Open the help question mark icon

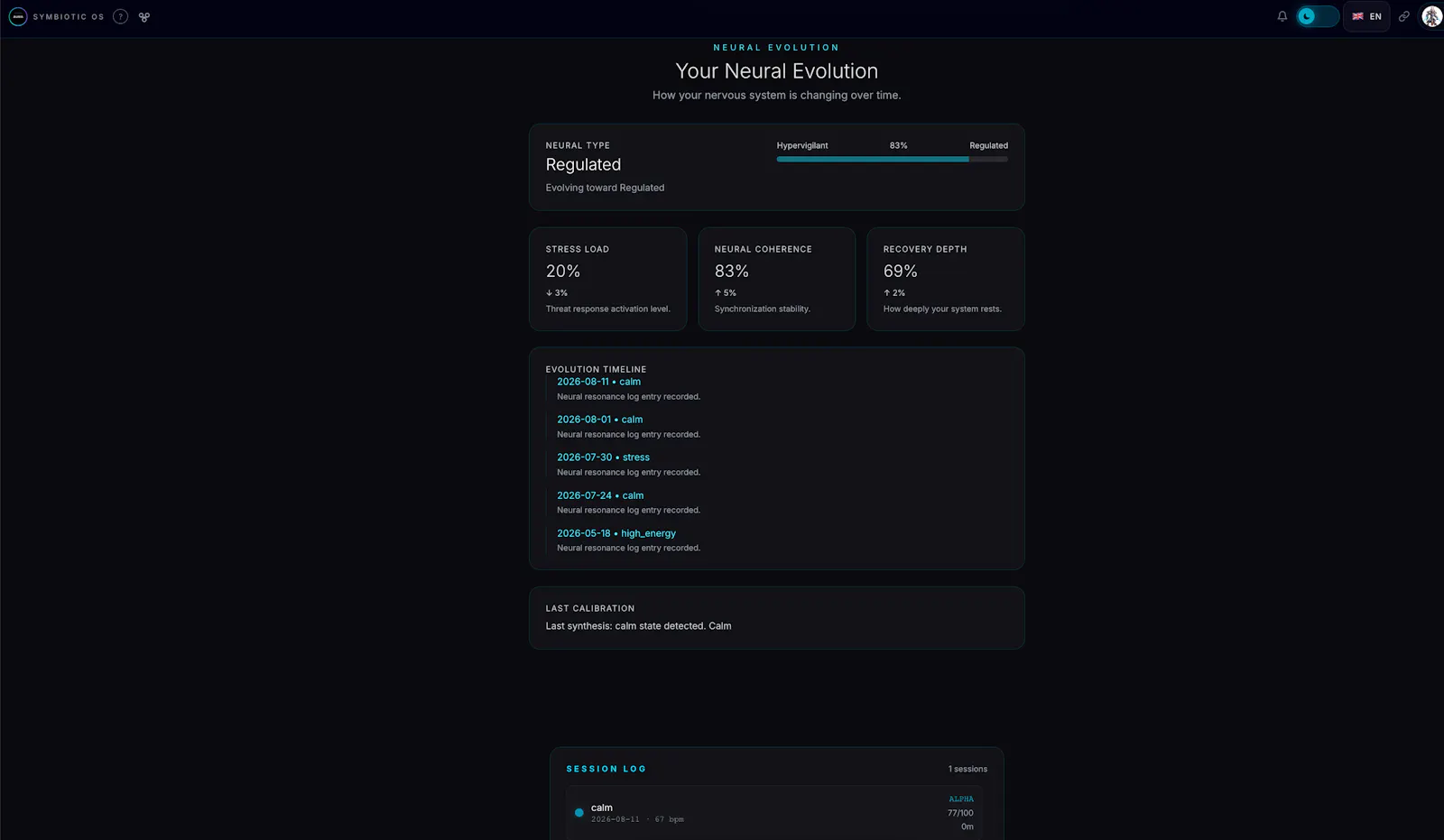click(x=120, y=16)
